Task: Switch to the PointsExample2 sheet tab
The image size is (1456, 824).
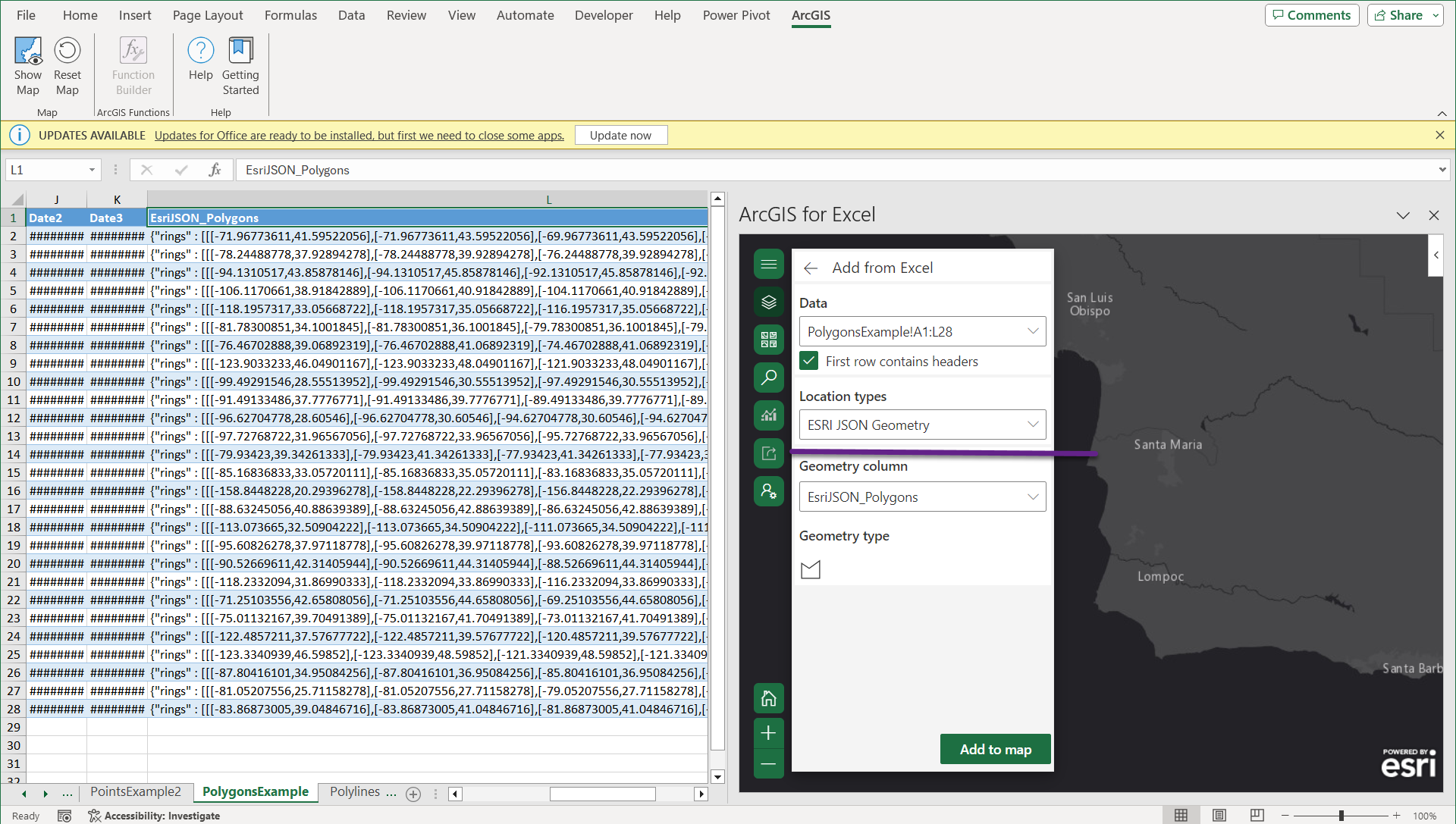Action: (136, 792)
